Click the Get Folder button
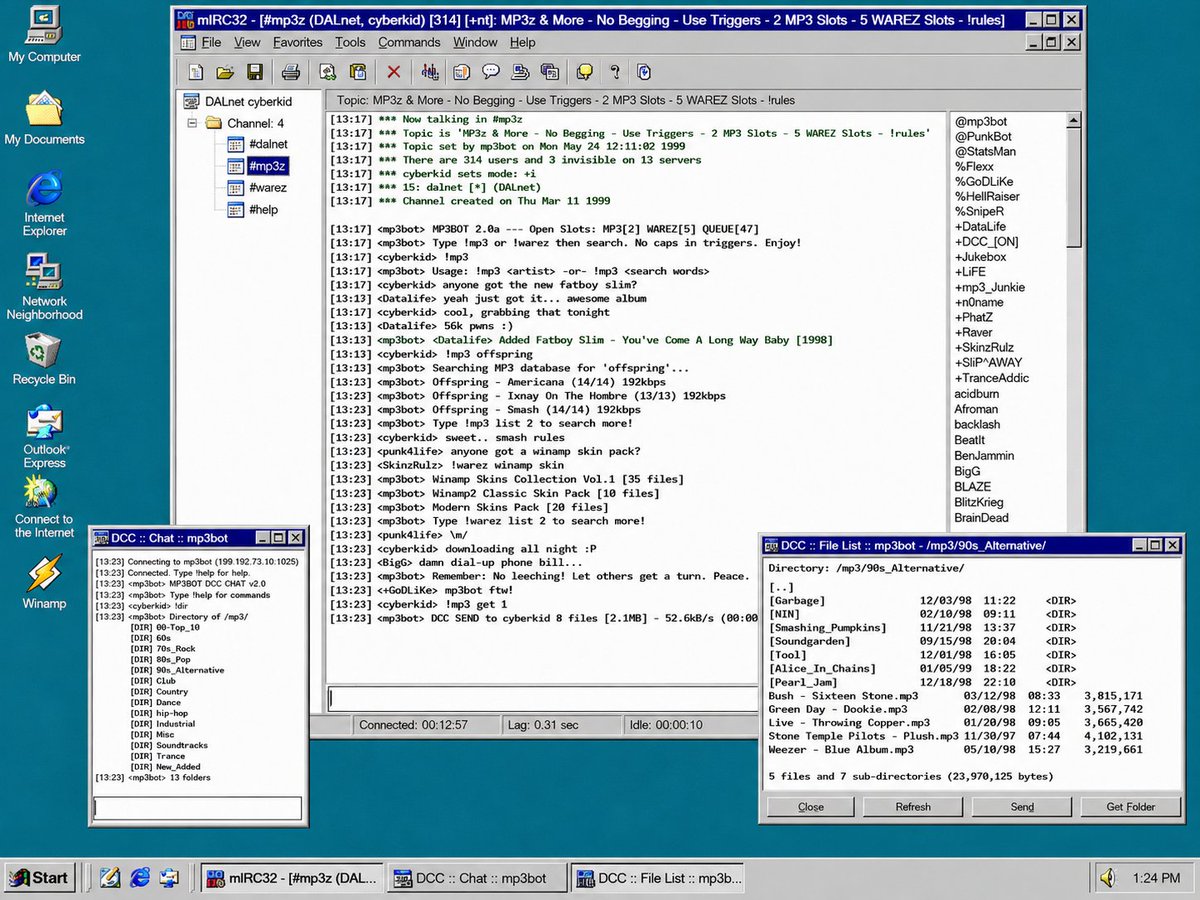This screenshot has width=1200, height=900. 1131,806
